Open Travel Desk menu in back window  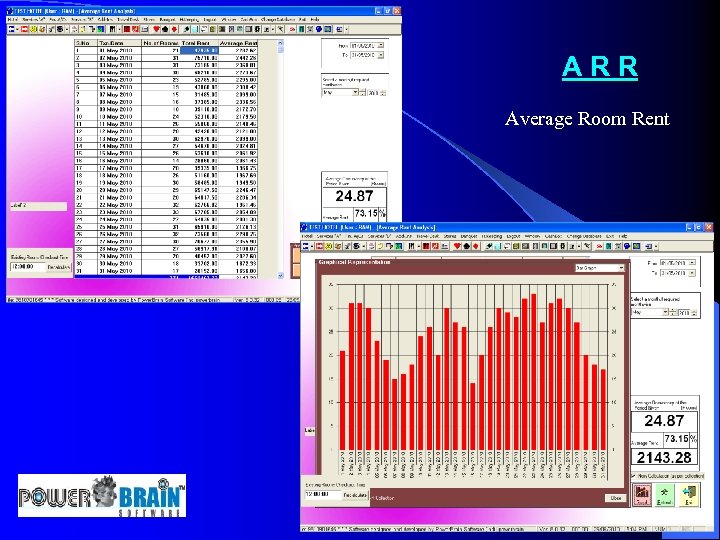[x=128, y=20]
